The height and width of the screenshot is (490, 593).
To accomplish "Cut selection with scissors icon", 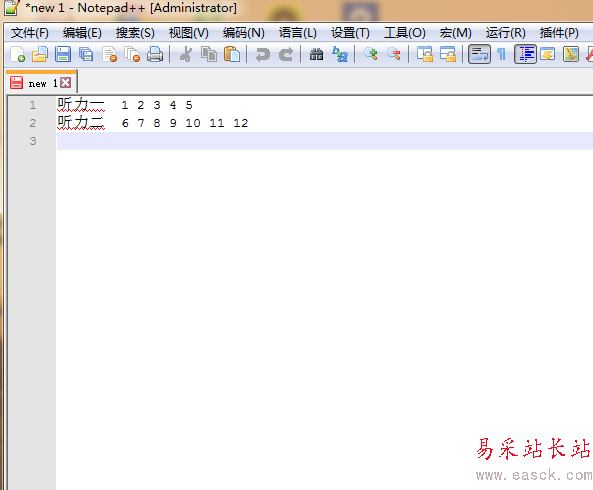I will [x=186, y=54].
